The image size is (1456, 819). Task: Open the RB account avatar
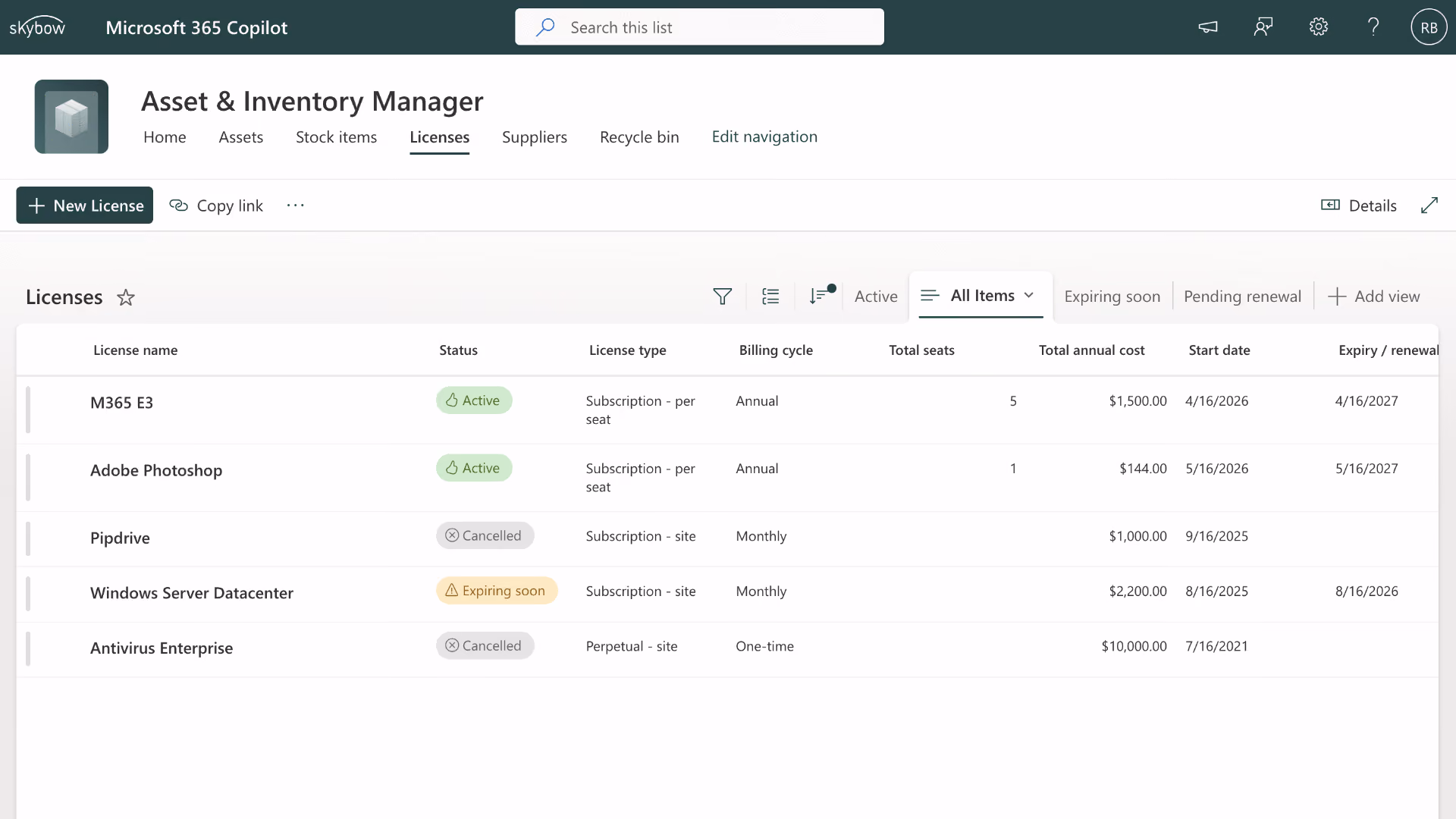(1429, 27)
